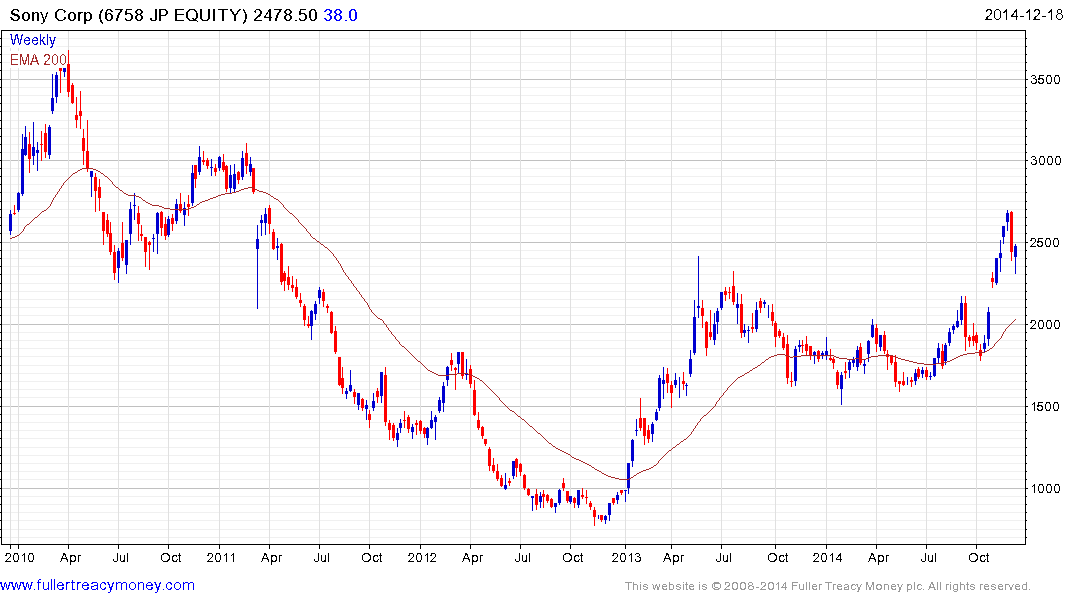Click the 3500 price axis label
This screenshot has height=600, width=1075.
click(1046, 80)
